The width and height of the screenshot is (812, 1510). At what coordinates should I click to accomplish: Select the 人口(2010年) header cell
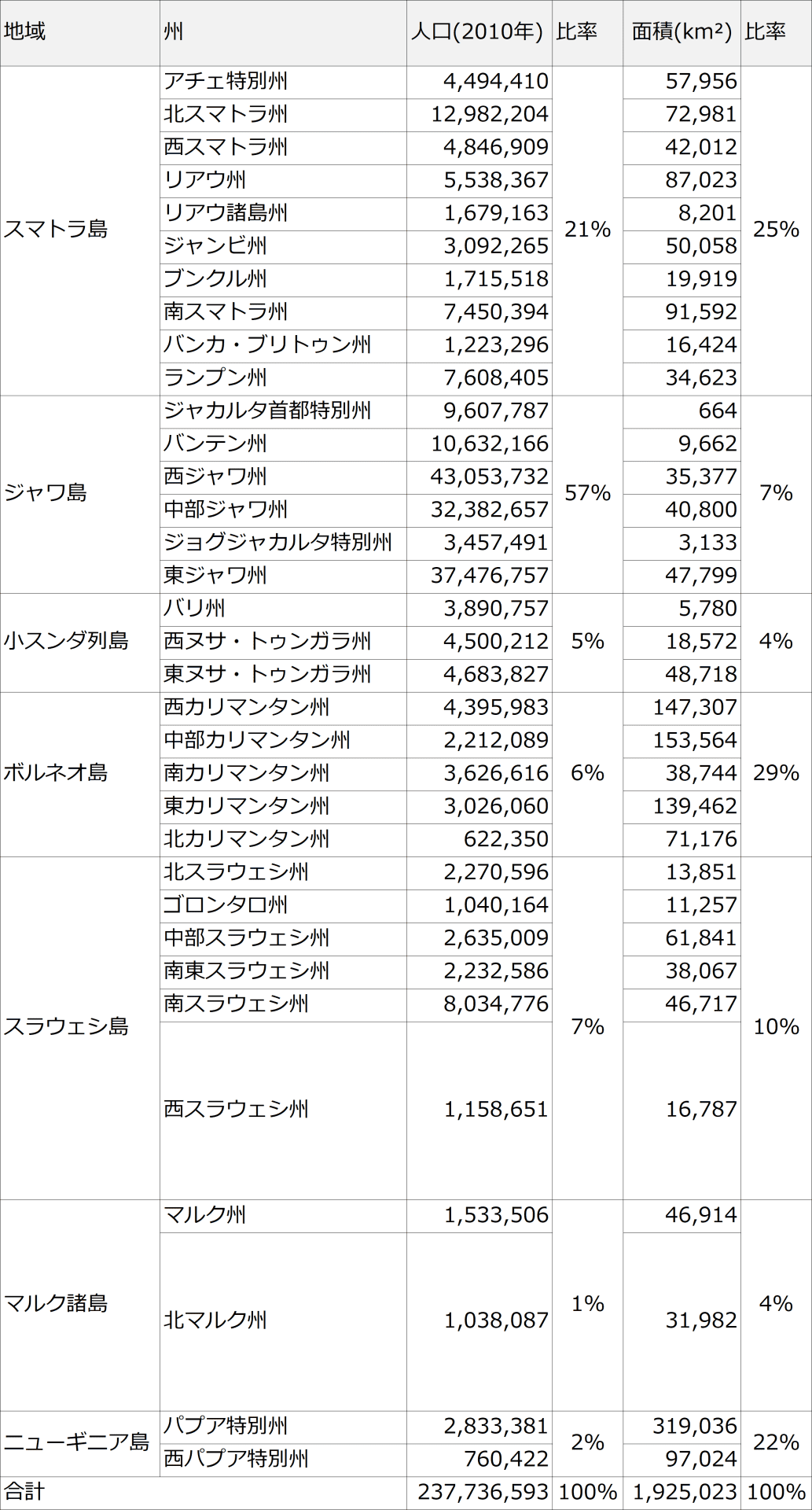[x=479, y=33]
